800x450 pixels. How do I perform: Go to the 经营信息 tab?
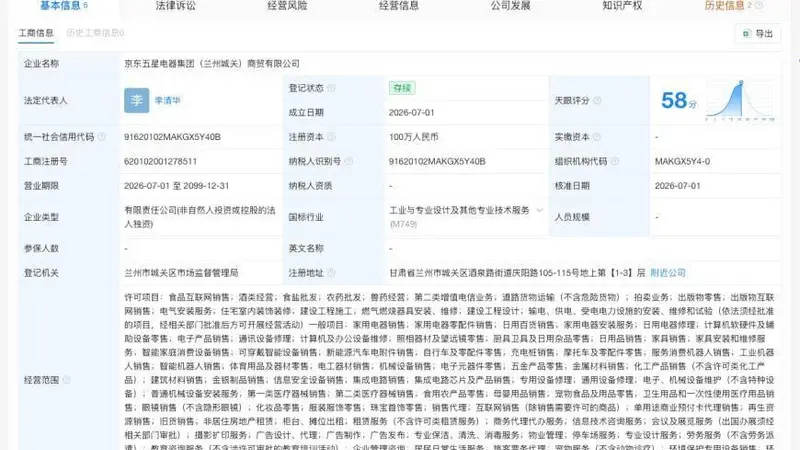coord(399,6)
